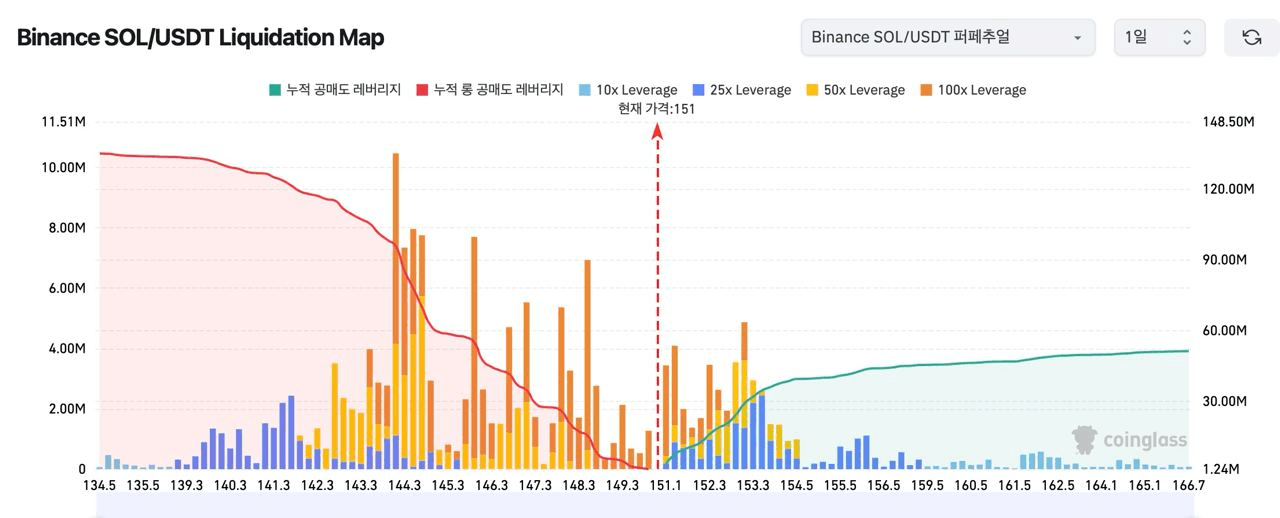Viewport: 1280px width, 518px height.
Task: Click the Binance SOL/USDT Liquidation Map title
Action: coord(200,37)
